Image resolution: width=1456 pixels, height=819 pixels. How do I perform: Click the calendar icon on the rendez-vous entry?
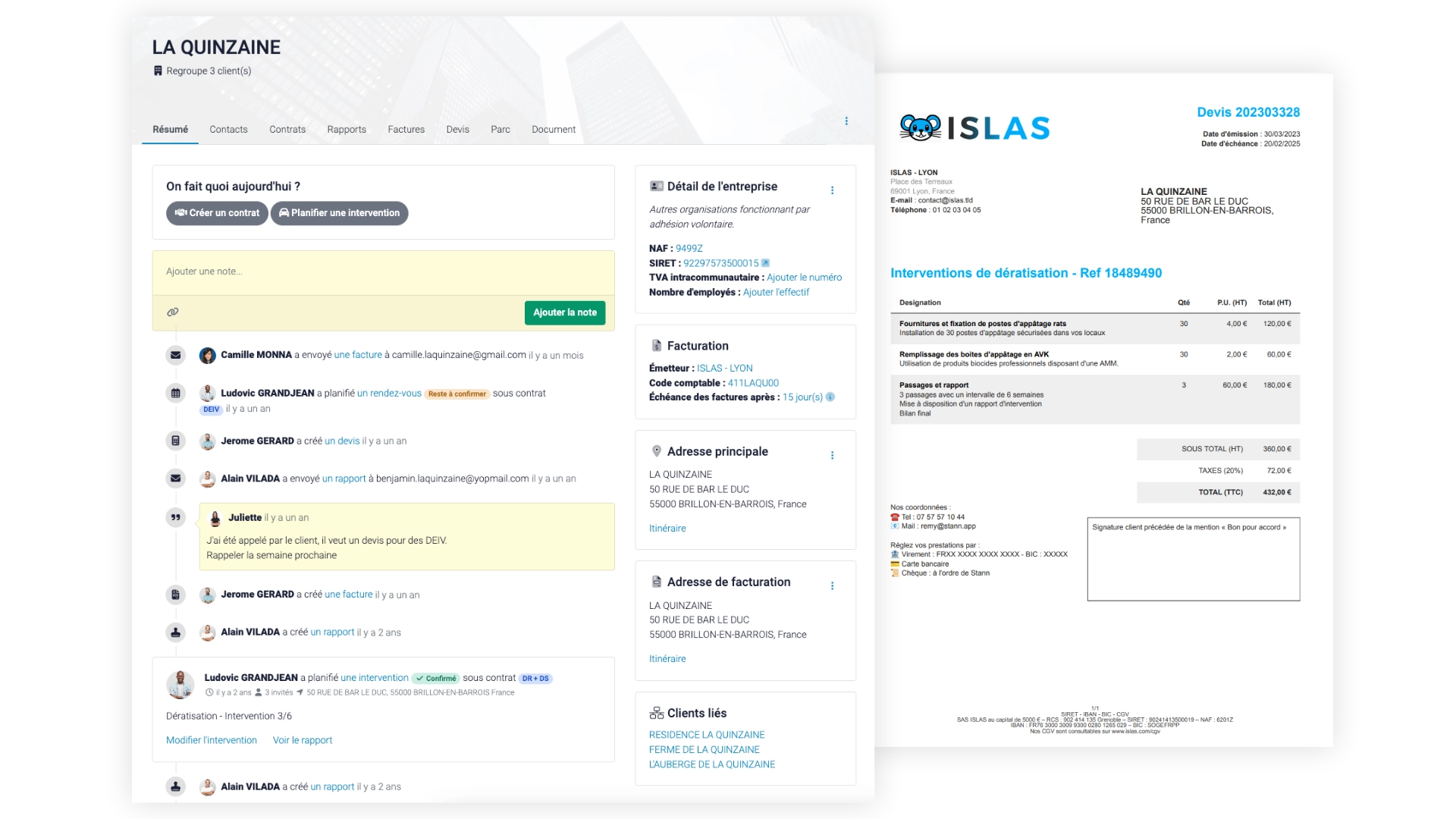[176, 393]
